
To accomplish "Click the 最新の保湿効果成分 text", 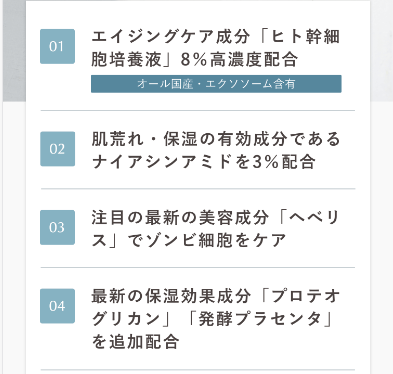I will point(171,296).
